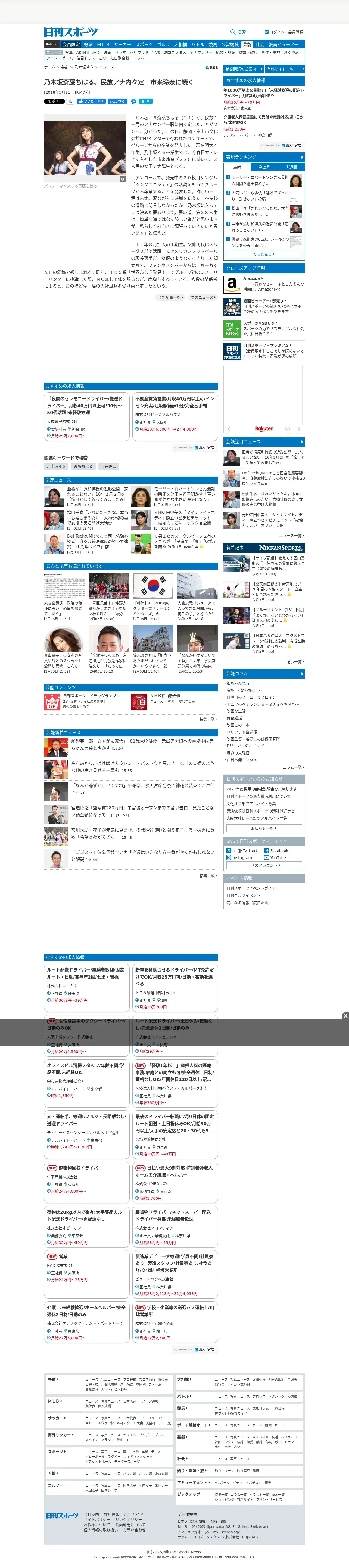
Task: Open the 会員限定 menu item
Action: click(x=71, y=45)
